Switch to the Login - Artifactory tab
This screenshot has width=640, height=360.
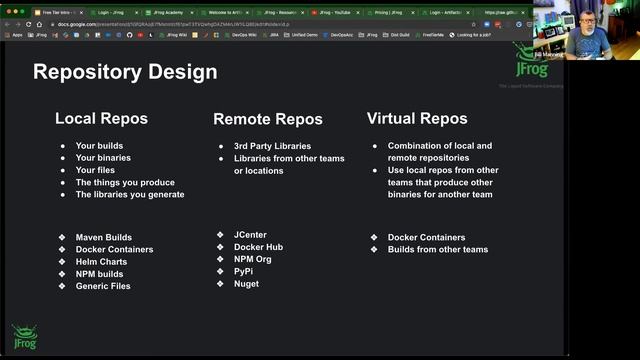[445, 13]
